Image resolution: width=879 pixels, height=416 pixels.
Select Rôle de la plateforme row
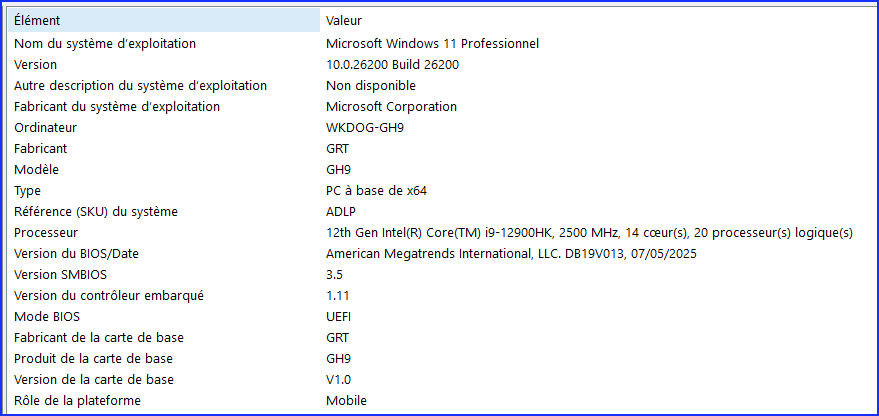77,401
